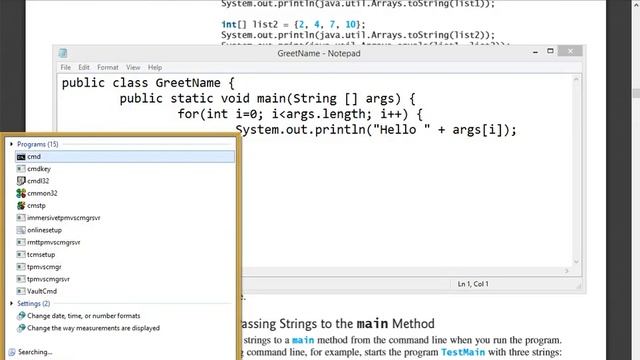640x360 pixels.
Task: Select the tcmsetup search result
Action: click(125, 254)
